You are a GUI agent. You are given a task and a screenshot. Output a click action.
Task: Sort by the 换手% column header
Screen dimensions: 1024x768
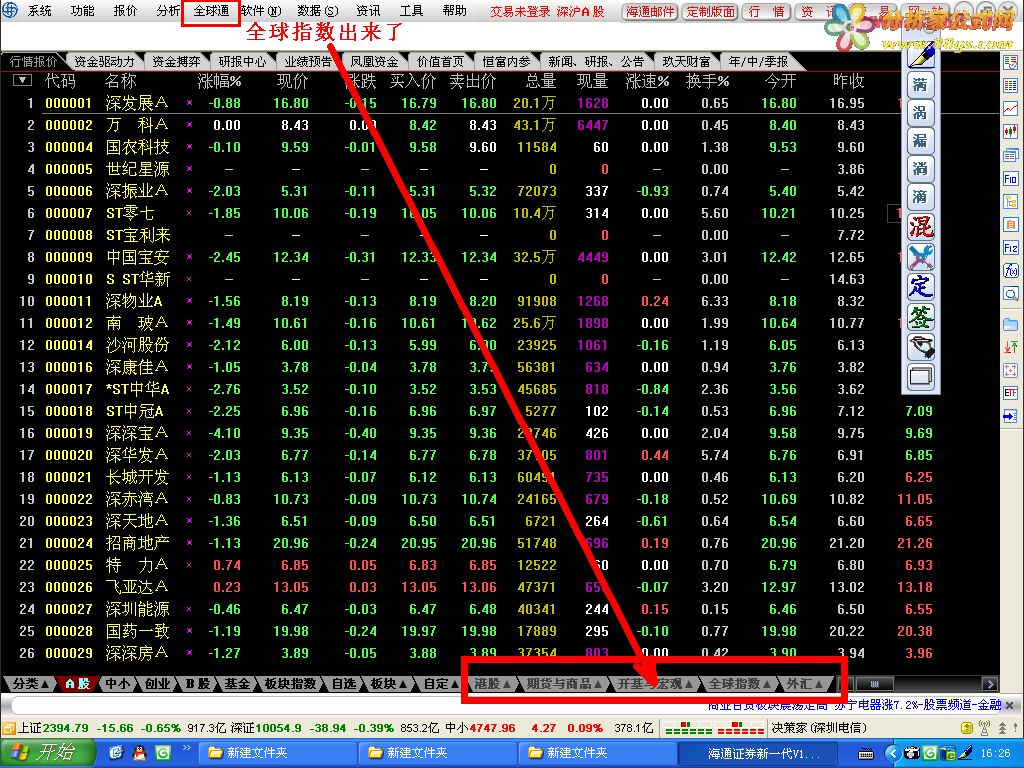[x=707, y=81]
